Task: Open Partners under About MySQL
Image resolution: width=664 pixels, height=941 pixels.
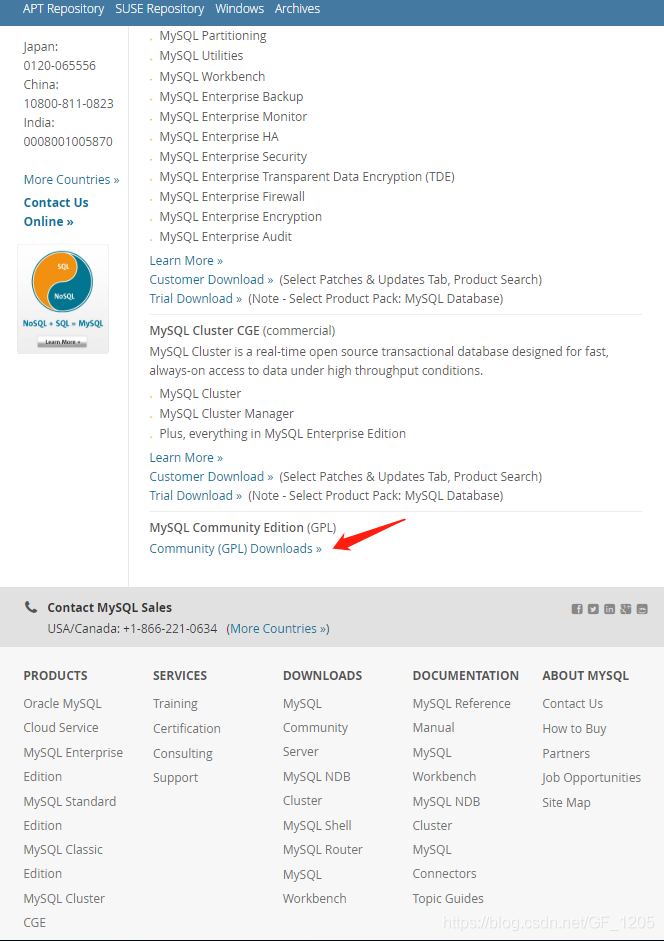Action: click(x=566, y=753)
